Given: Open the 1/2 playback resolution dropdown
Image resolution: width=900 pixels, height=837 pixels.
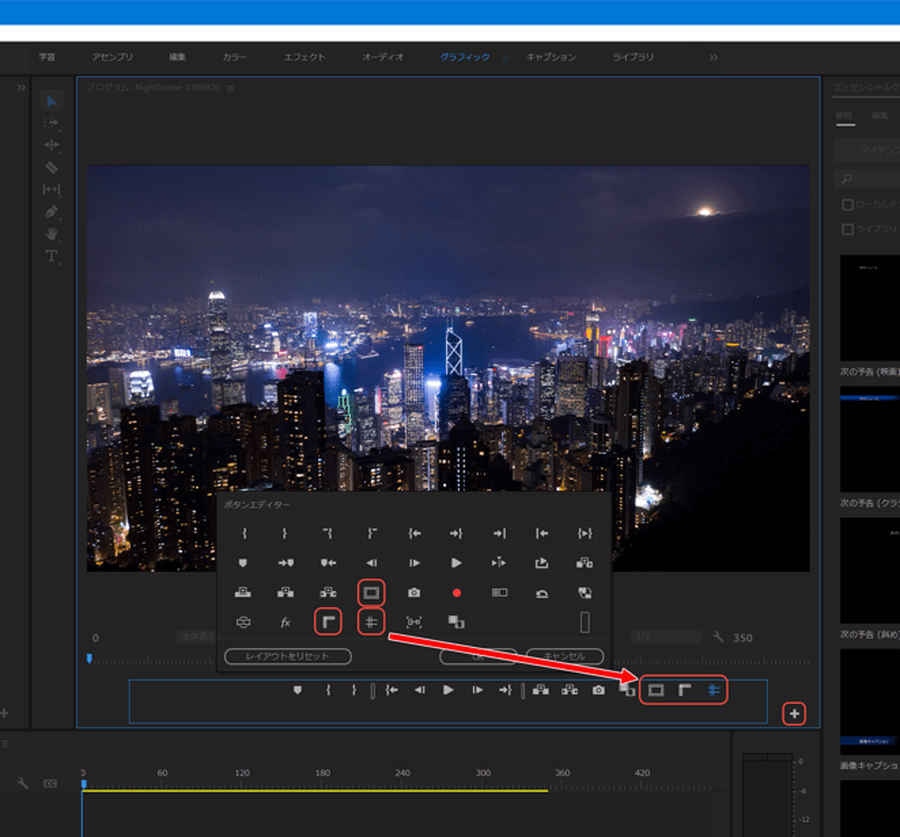Looking at the screenshot, I should (x=666, y=637).
